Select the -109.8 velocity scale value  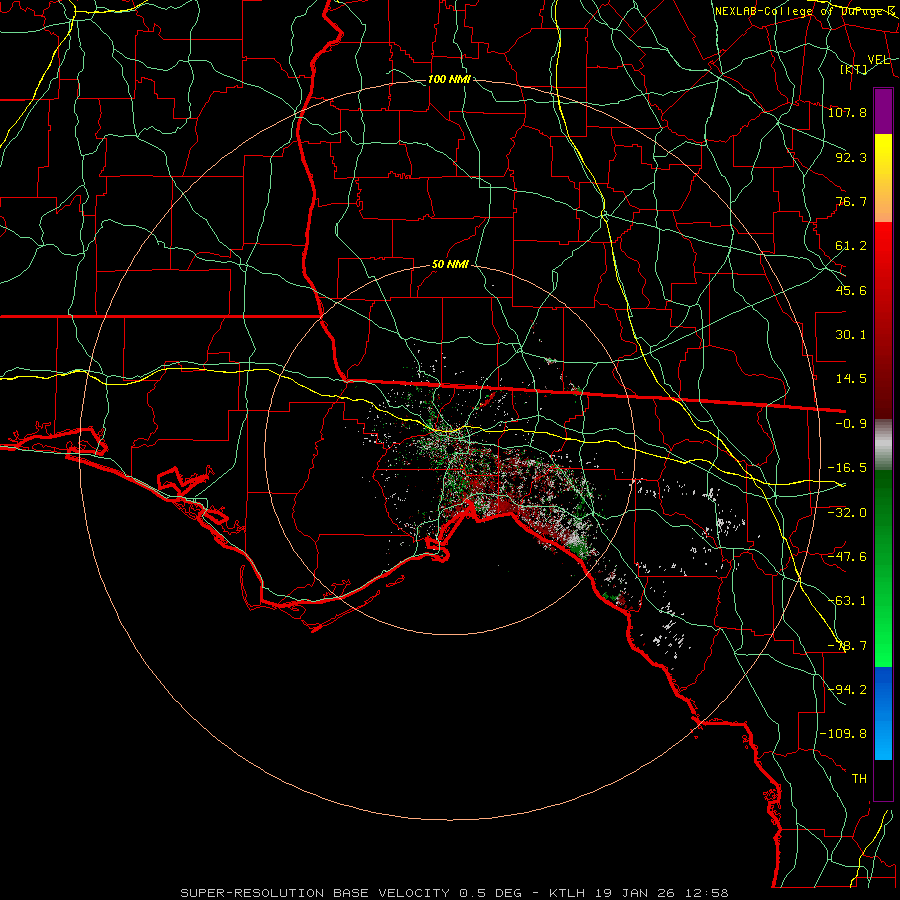(x=844, y=734)
